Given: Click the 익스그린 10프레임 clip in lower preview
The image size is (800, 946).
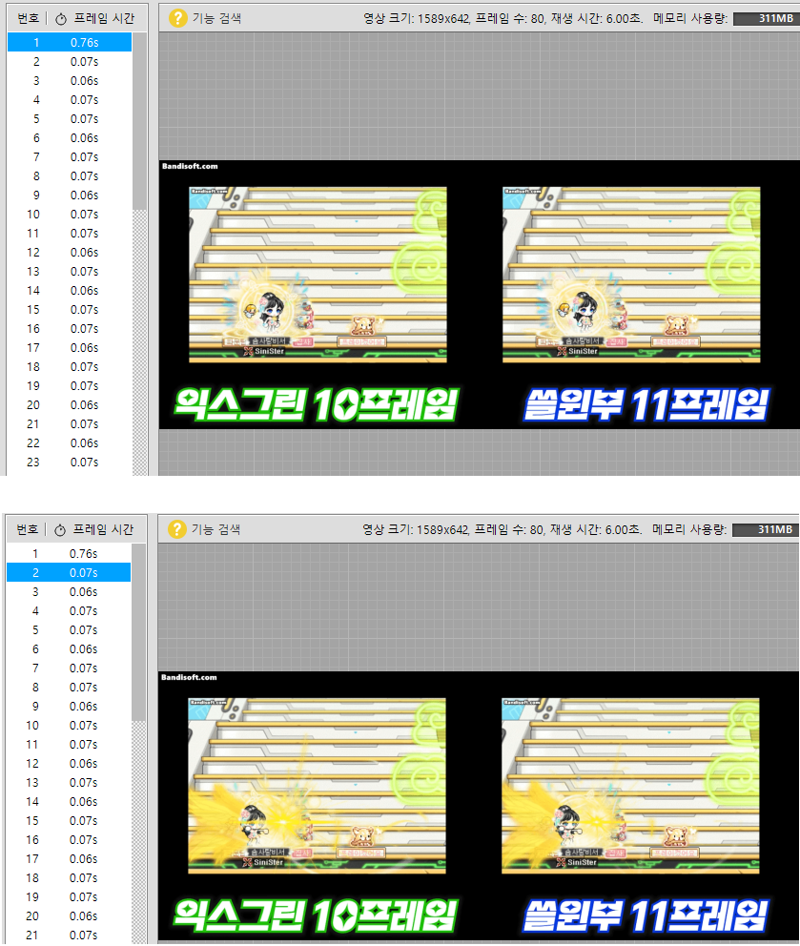Looking at the screenshot, I should click(x=317, y=786).
